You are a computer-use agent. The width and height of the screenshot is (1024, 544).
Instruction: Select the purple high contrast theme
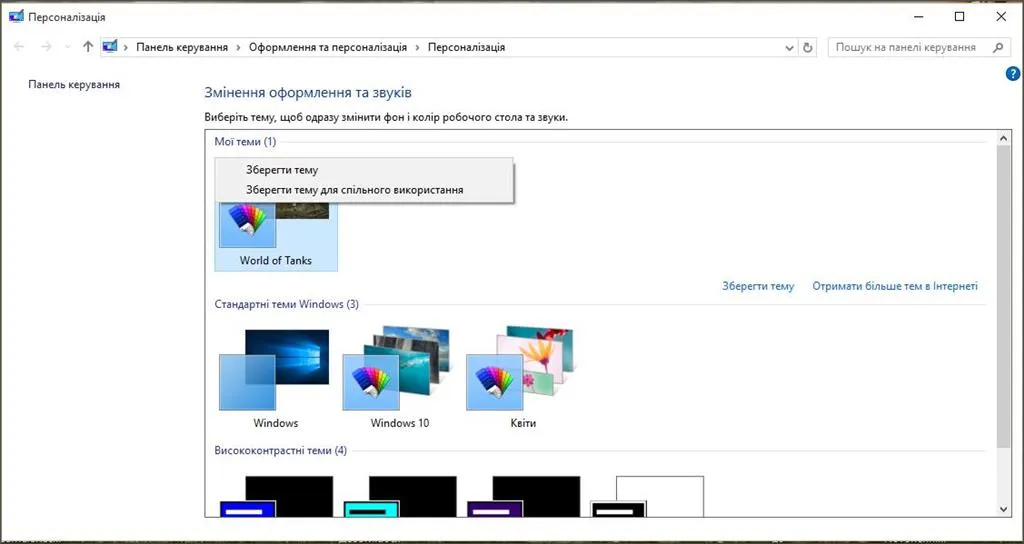[523, 496]
